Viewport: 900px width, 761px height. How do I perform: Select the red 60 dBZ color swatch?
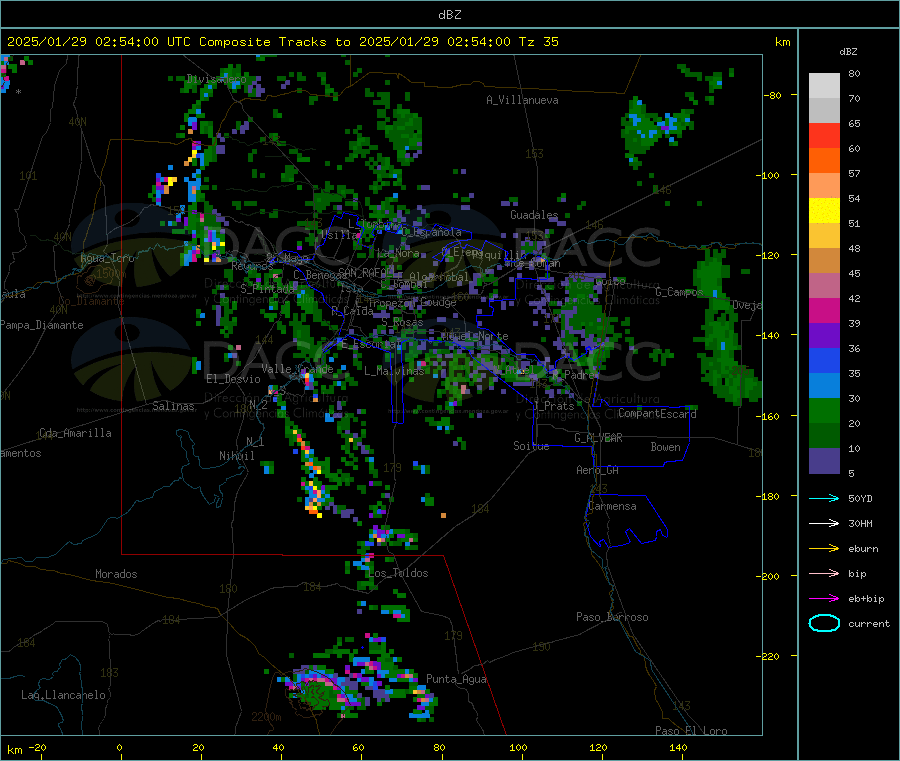824,135
